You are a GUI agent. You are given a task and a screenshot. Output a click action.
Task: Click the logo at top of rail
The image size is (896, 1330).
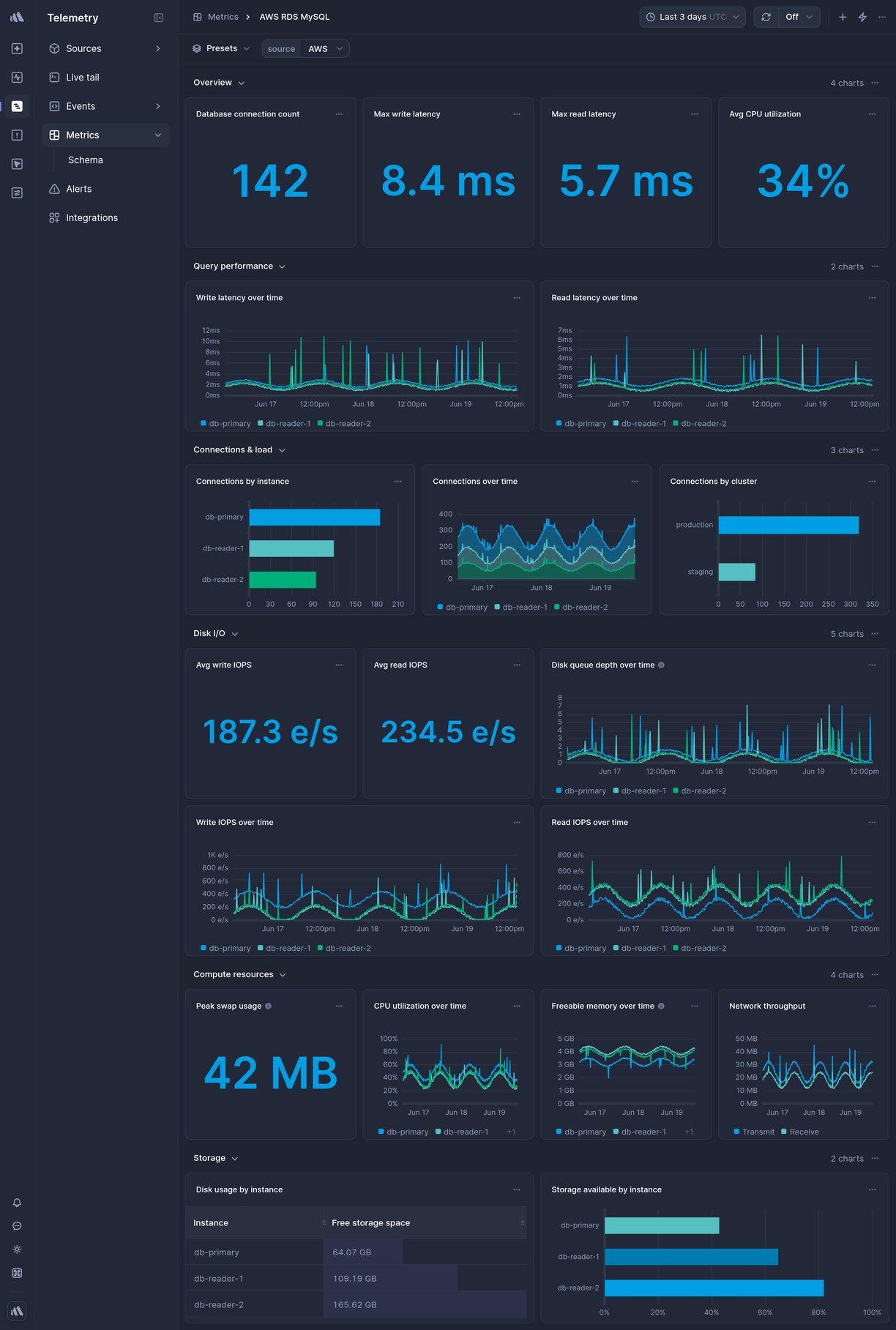click(x=17, y=17)
